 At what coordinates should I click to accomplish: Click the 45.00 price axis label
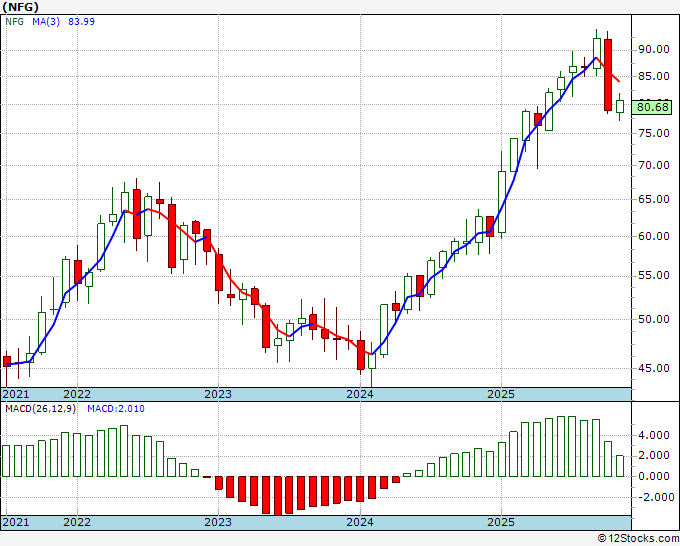pos(654,368)
